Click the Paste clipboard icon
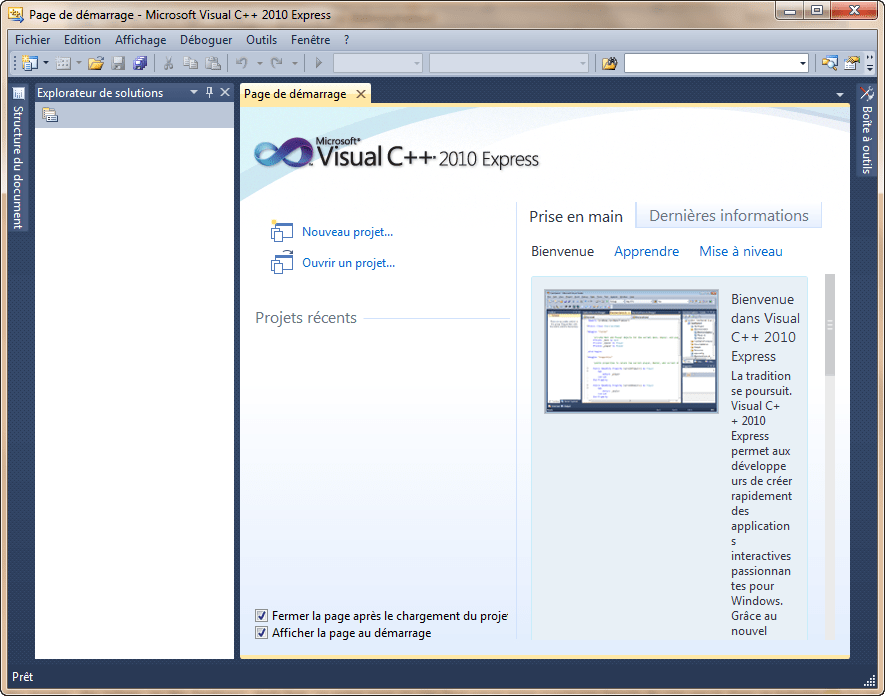The width and height of the screenshot is (885, 696). [213, 63]
